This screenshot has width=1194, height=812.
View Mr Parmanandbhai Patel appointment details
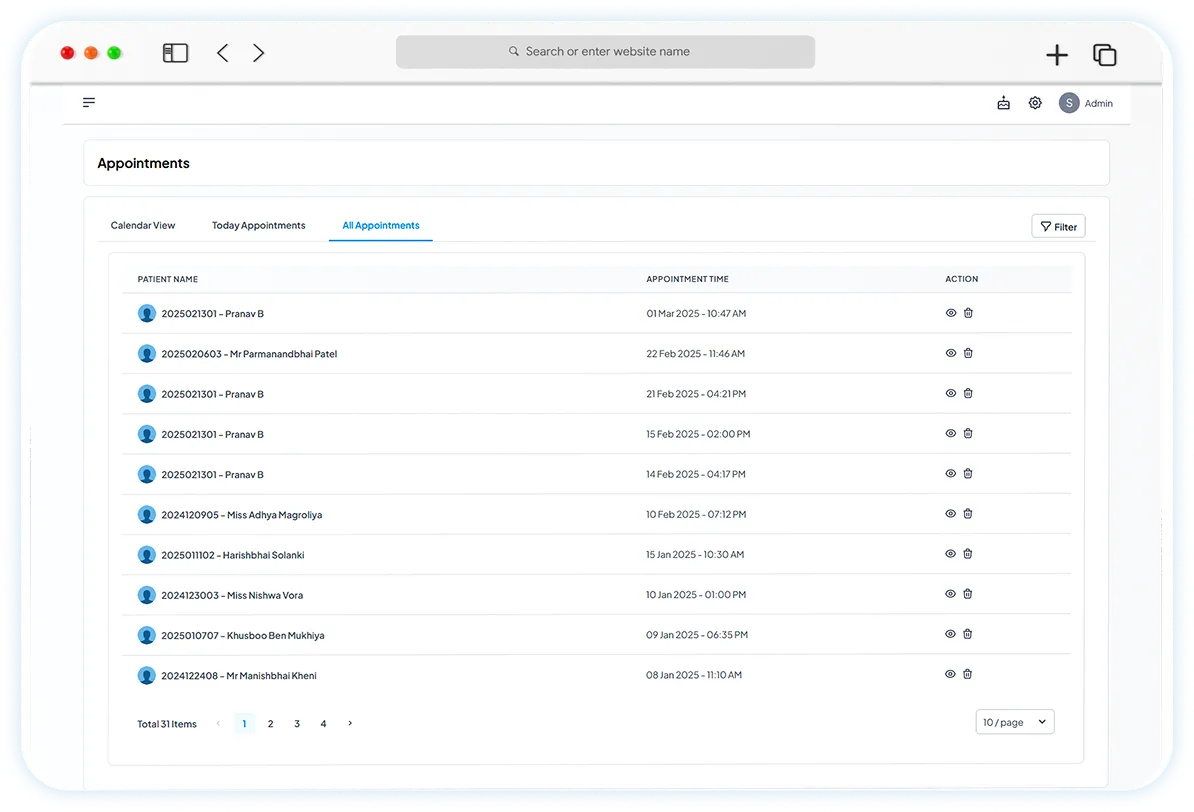950,353
